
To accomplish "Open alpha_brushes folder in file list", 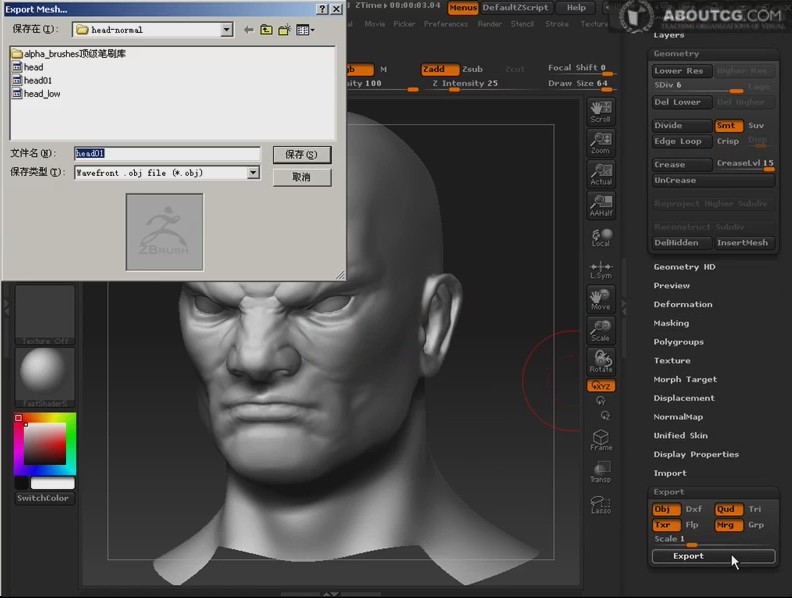I will [69, 54].
